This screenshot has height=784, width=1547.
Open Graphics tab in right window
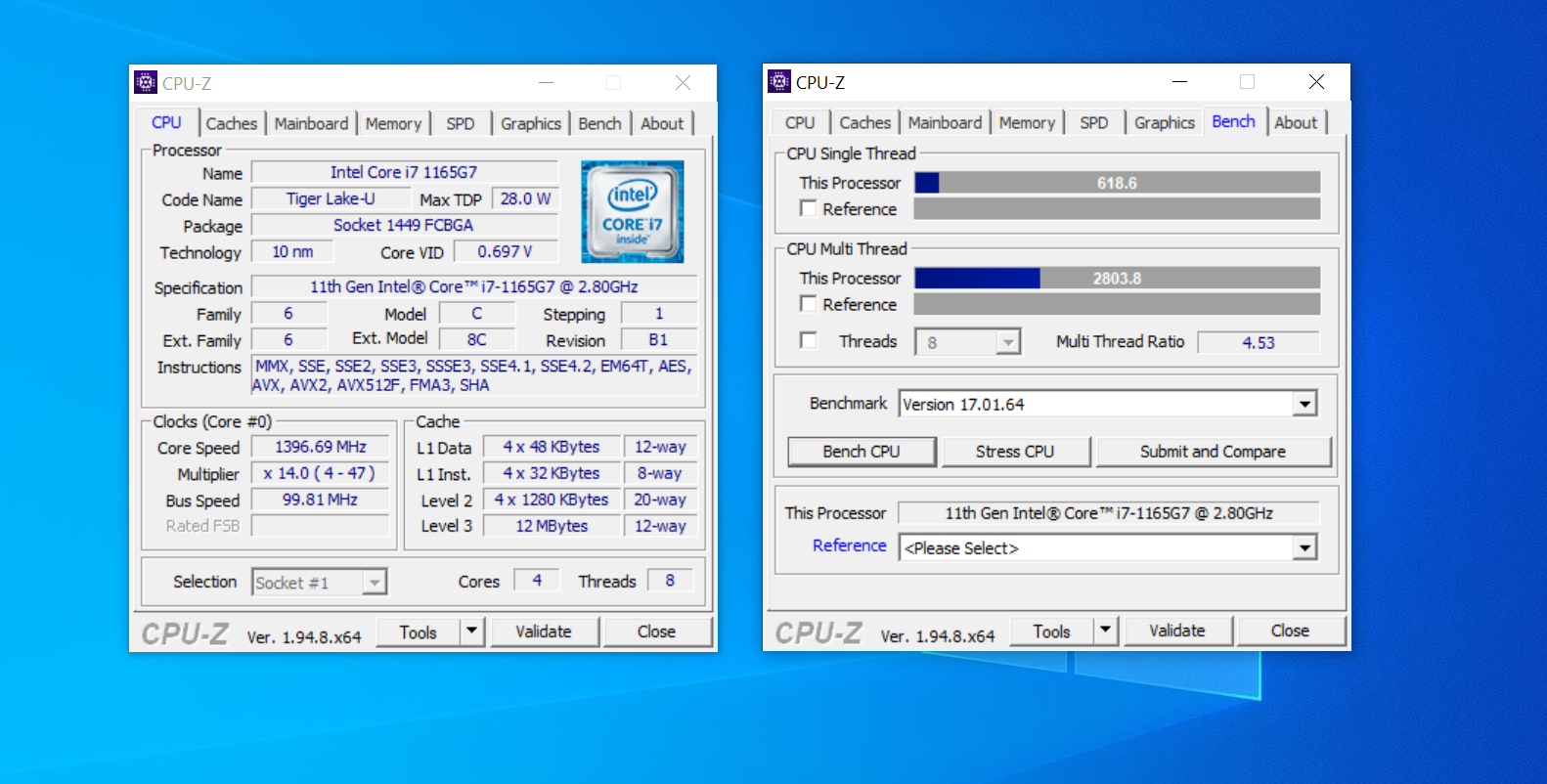click(x=1165, y=122)
